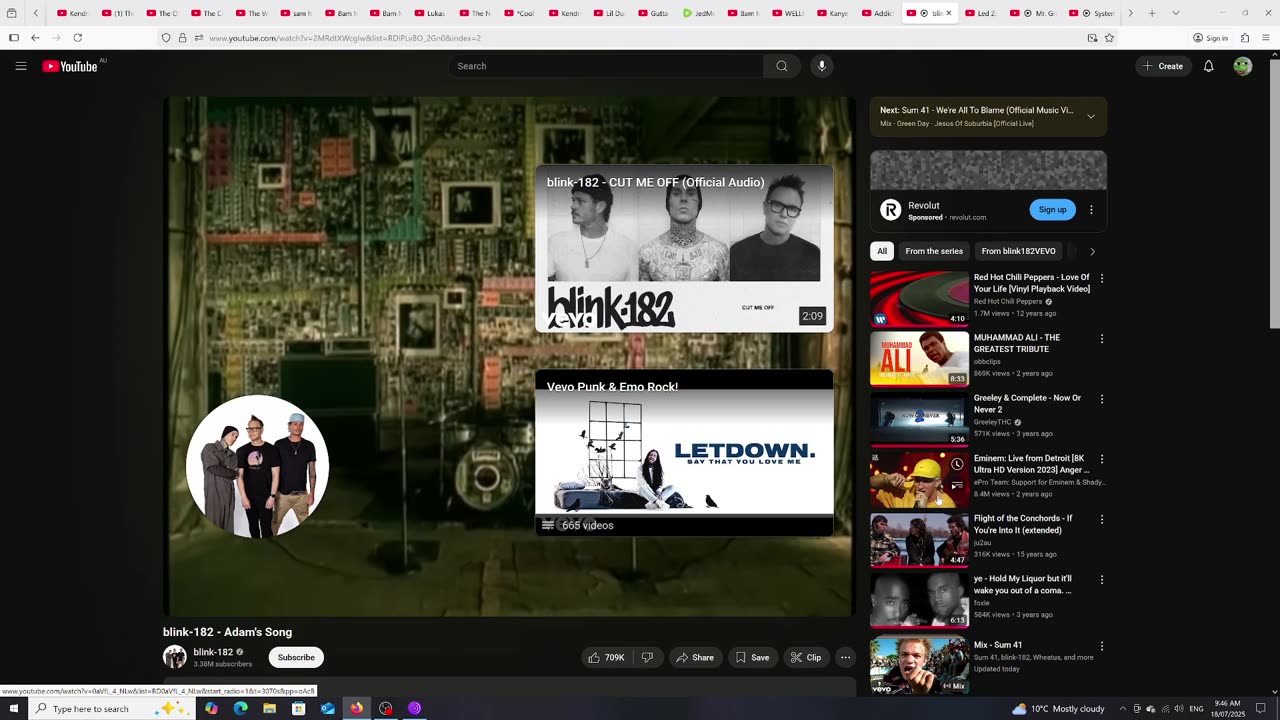Screen dimensions: 1280x720
Task: Share the Adam's Song video
Action: [695, 657]
